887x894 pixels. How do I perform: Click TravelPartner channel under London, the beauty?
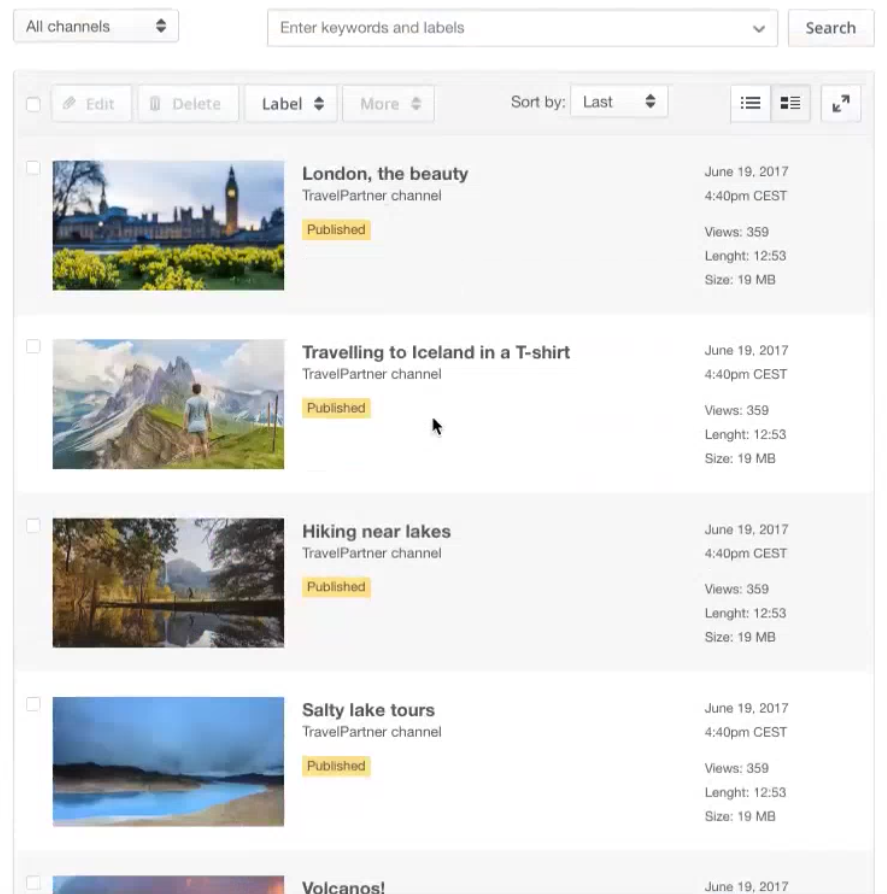tap(372, 196)
